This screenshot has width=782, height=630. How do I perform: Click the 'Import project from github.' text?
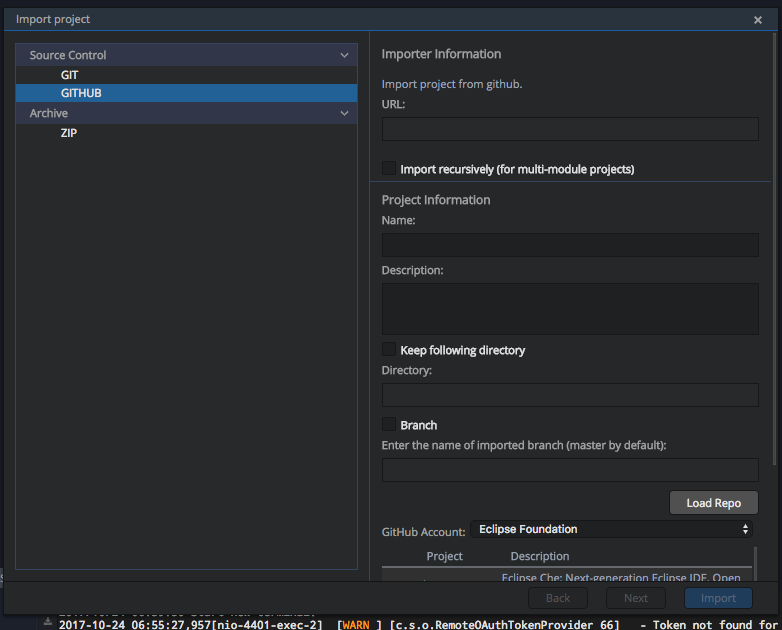coord(452,84)
